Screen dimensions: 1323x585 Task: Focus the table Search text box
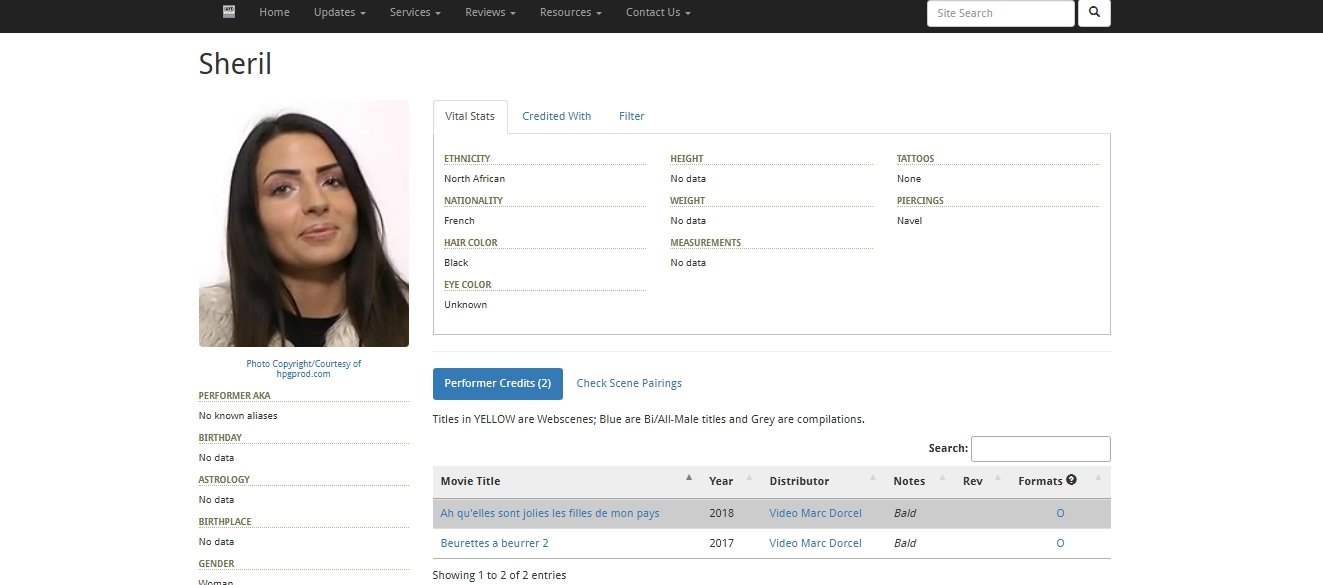[x=1040, y=449]
